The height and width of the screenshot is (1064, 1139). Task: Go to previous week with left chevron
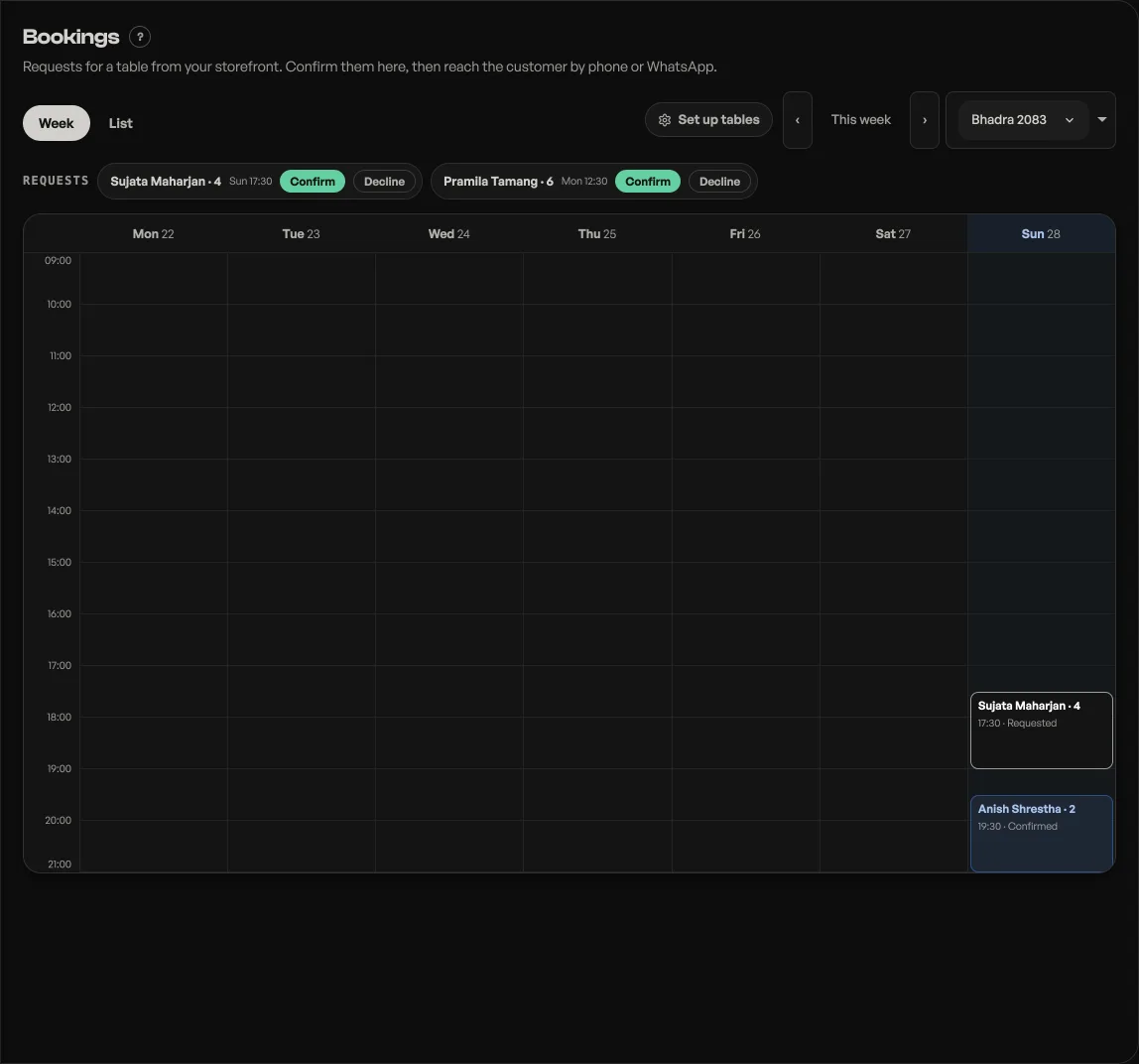tap(798, 120)
